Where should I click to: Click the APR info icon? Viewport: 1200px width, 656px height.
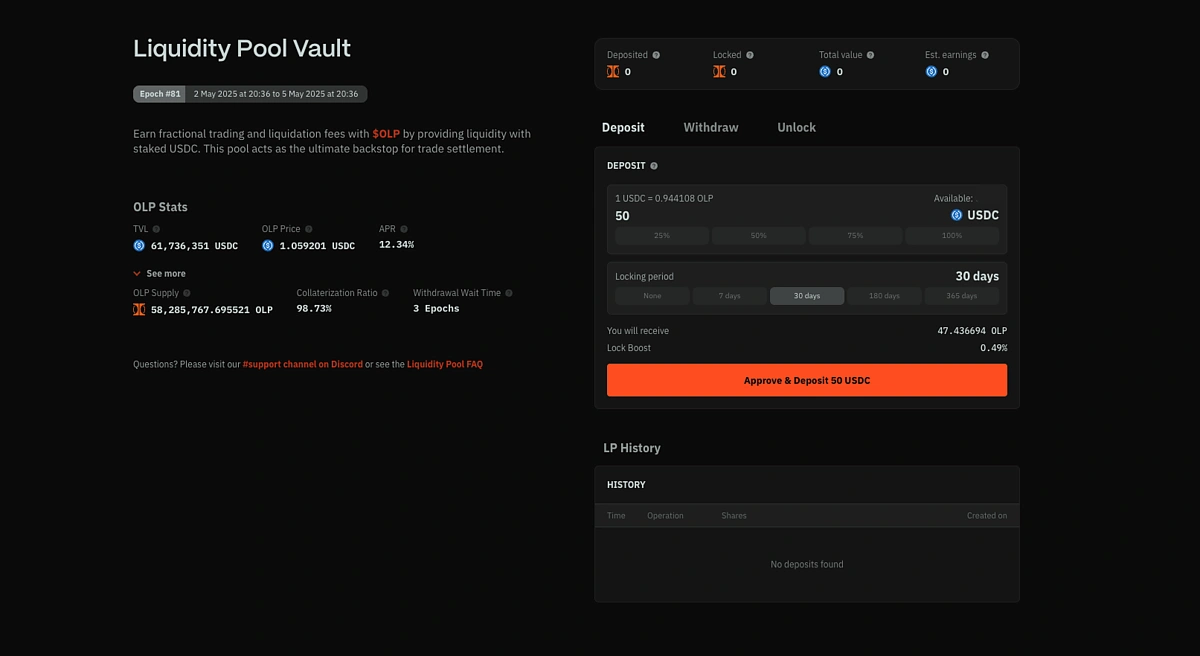pos(404,229)
